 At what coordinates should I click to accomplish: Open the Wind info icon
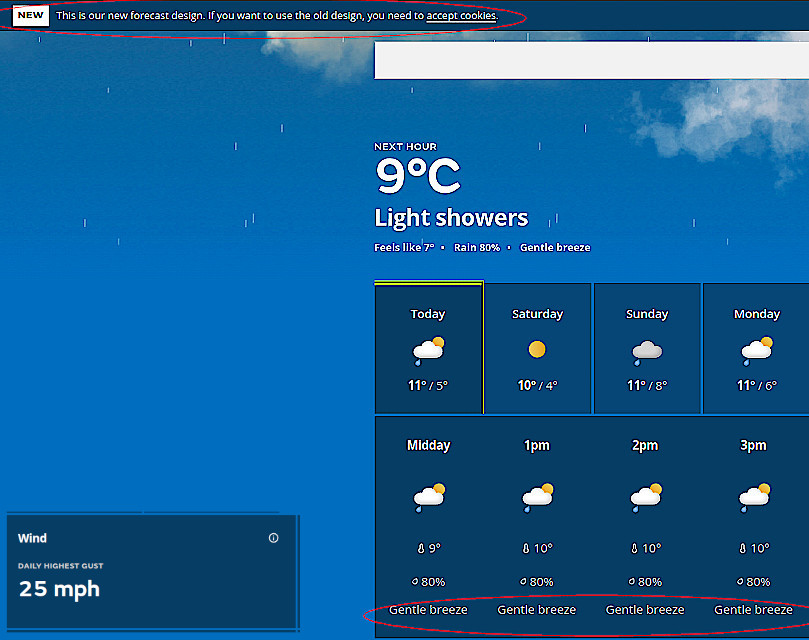[273, 538]
